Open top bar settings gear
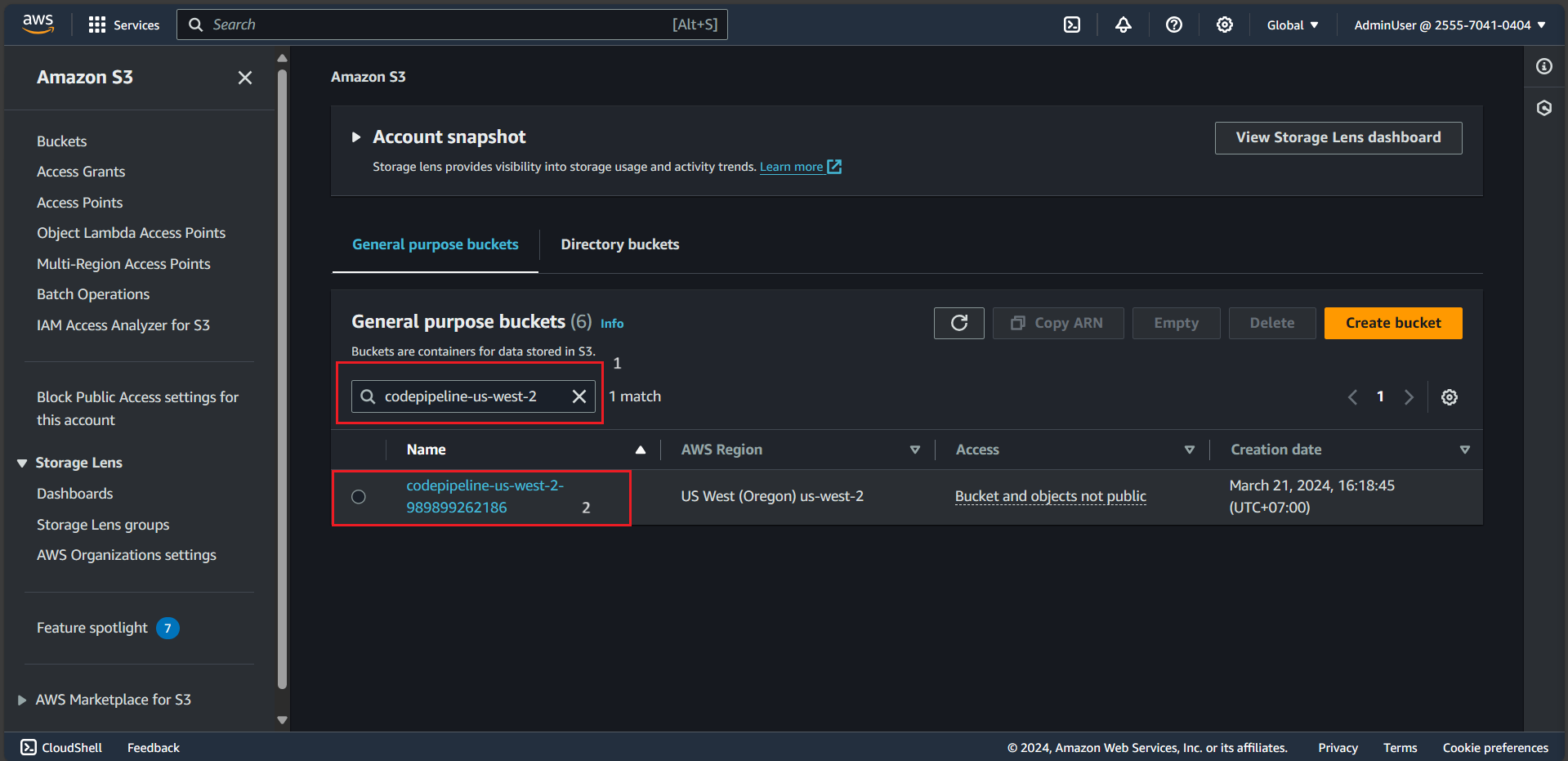Screen dimensions: 1568x761 point(1225,25)
